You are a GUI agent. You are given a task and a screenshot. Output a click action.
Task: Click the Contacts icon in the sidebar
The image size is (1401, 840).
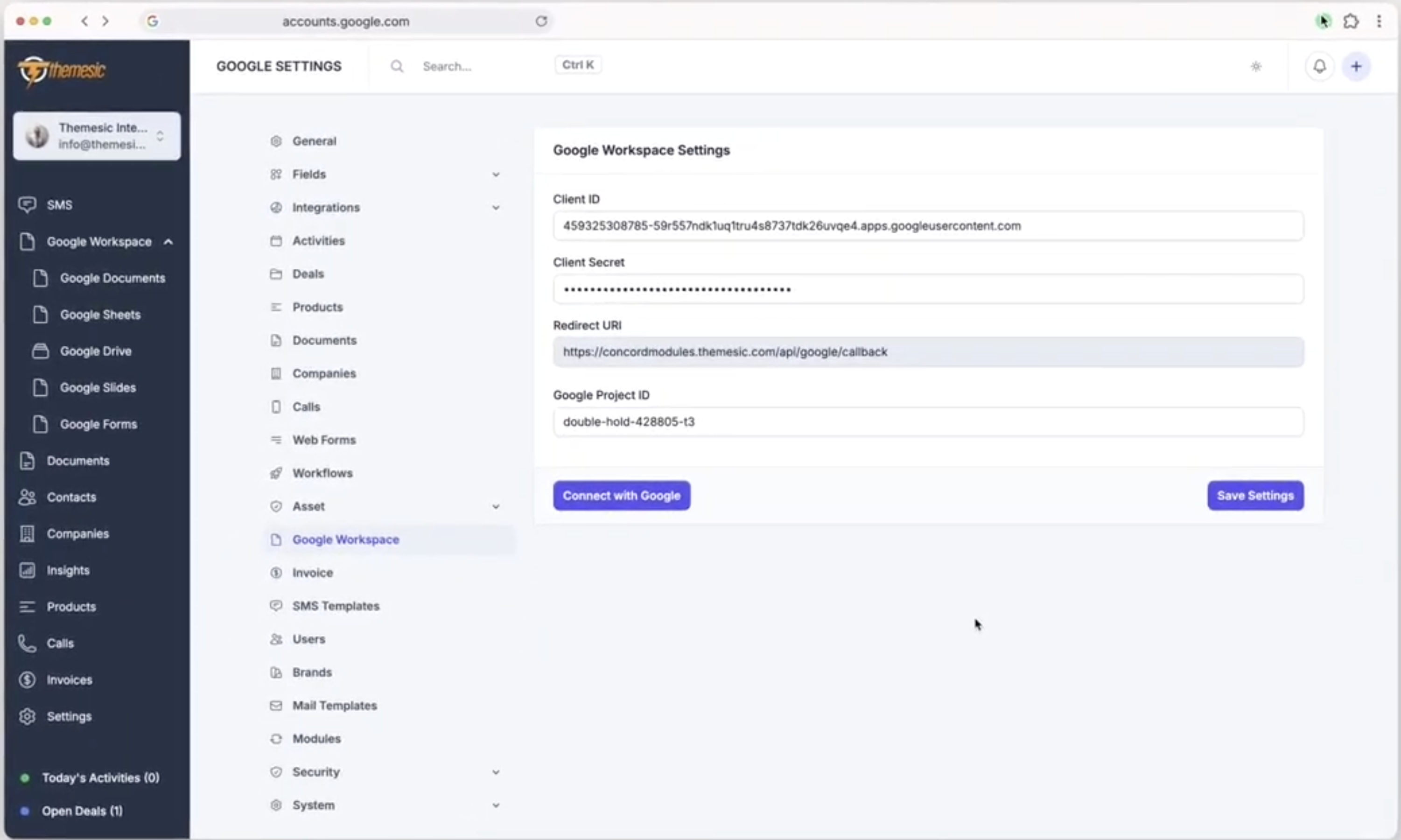[27, 497]
